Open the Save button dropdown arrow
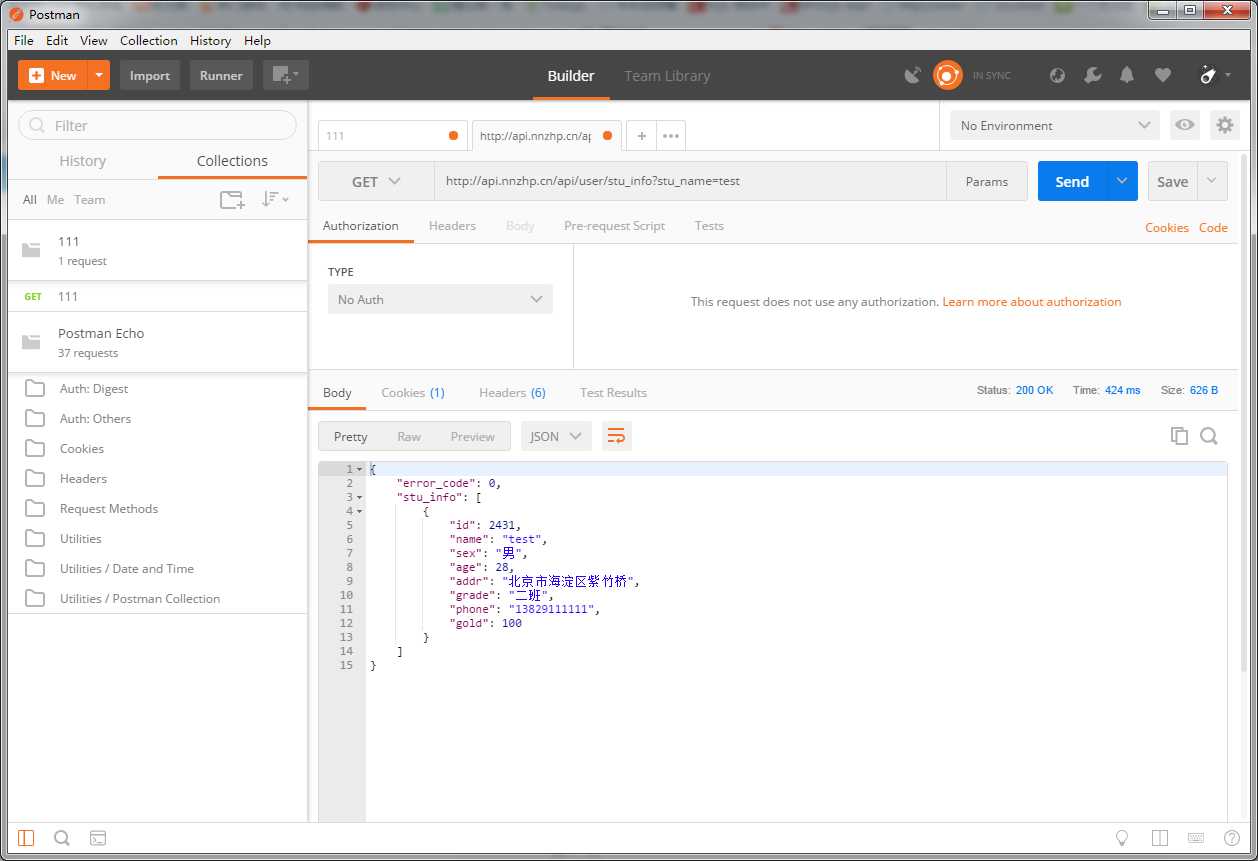This screenshot has height=861, width=1258. [x=1212, y=181]
